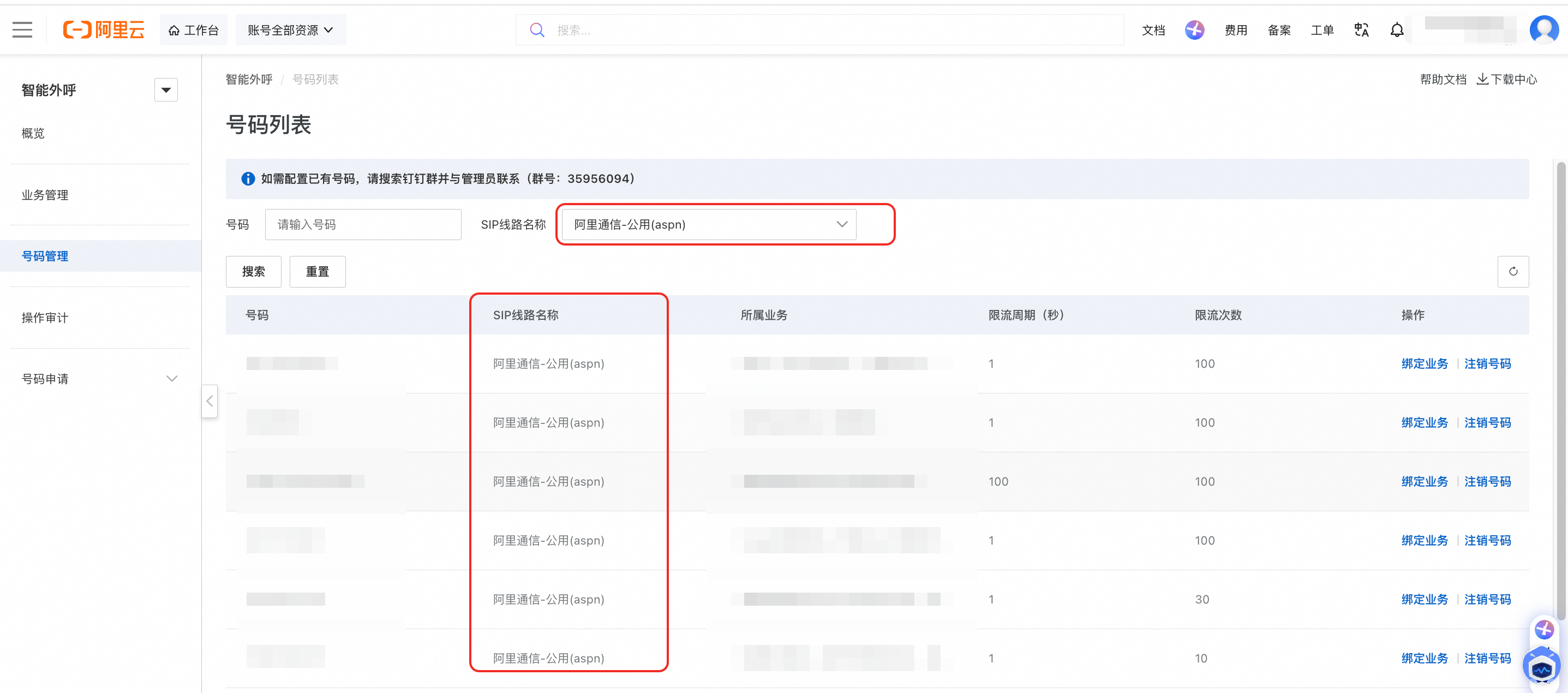The height and width of the screenshot is (693, 1568).
Task: Click the 限流次数 column header
Action: pos(1218,315)
